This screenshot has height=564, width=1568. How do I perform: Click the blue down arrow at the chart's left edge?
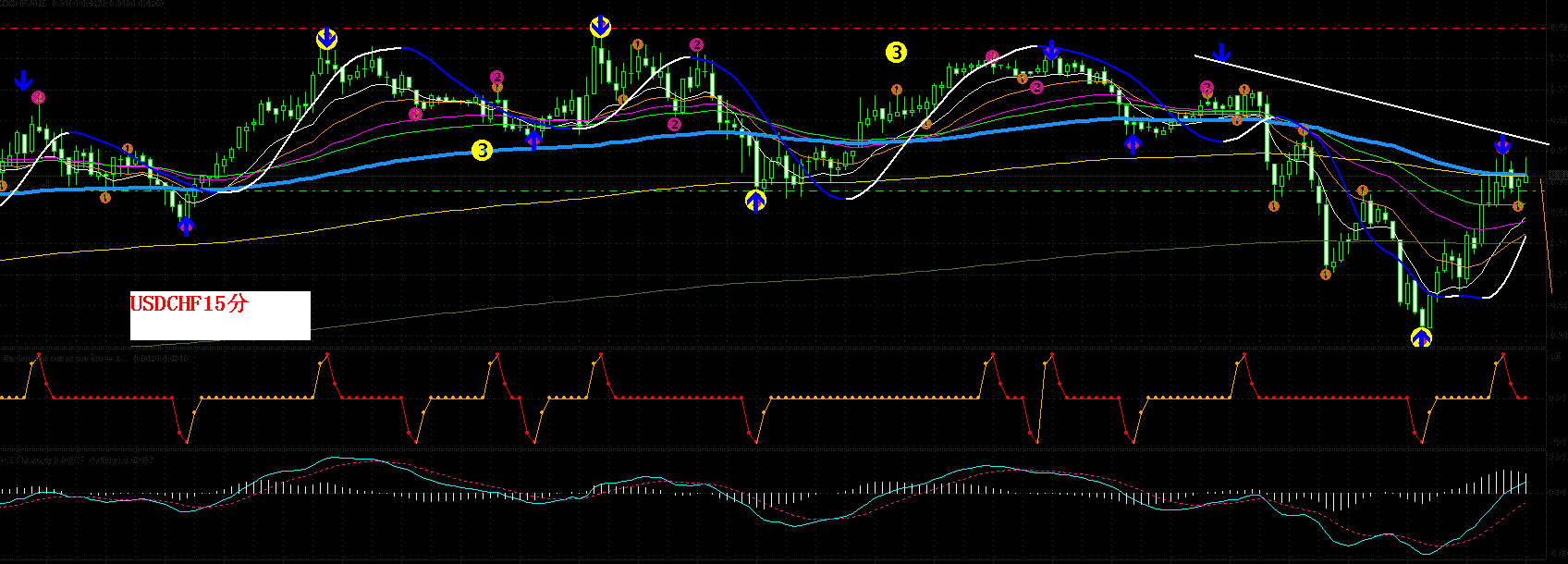23,80
